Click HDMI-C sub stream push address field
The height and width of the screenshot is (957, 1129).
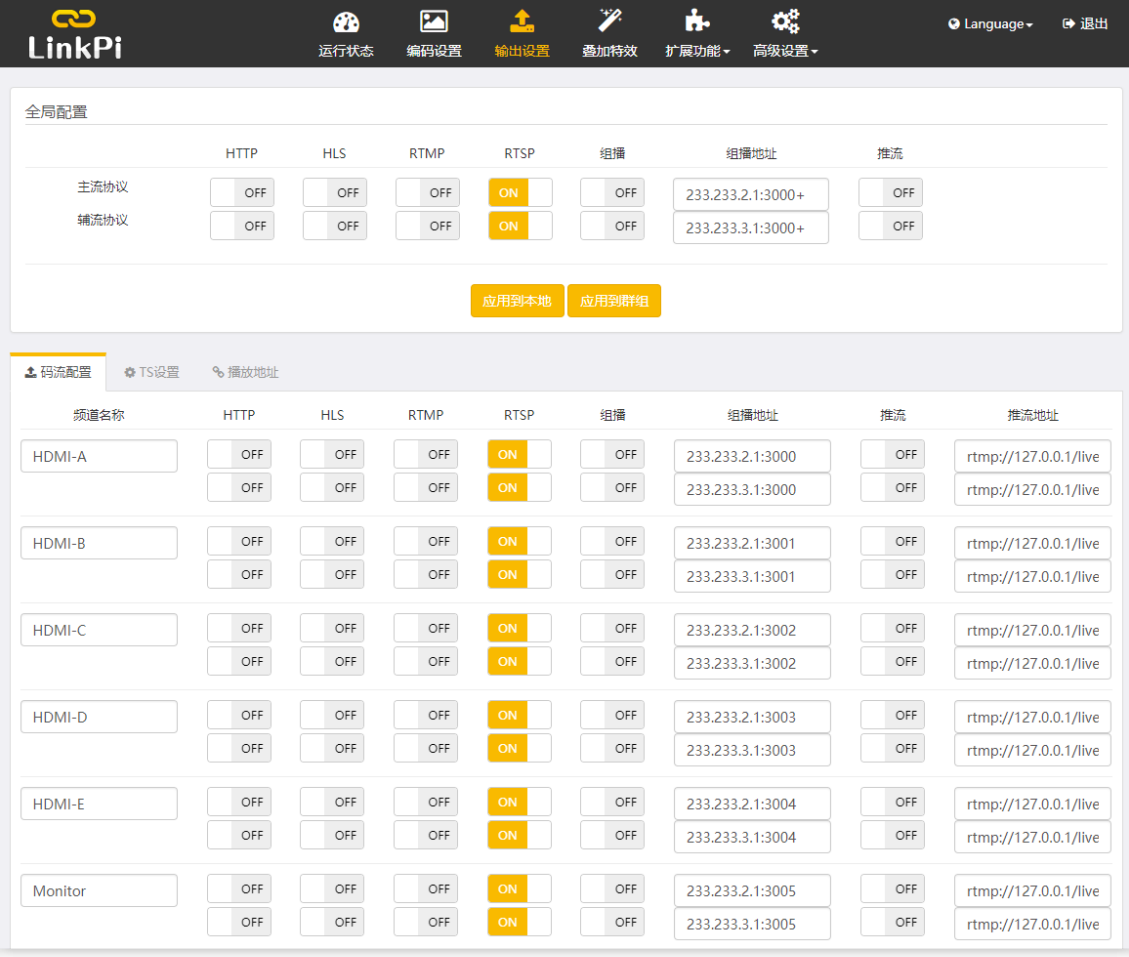pos(1033,664)
